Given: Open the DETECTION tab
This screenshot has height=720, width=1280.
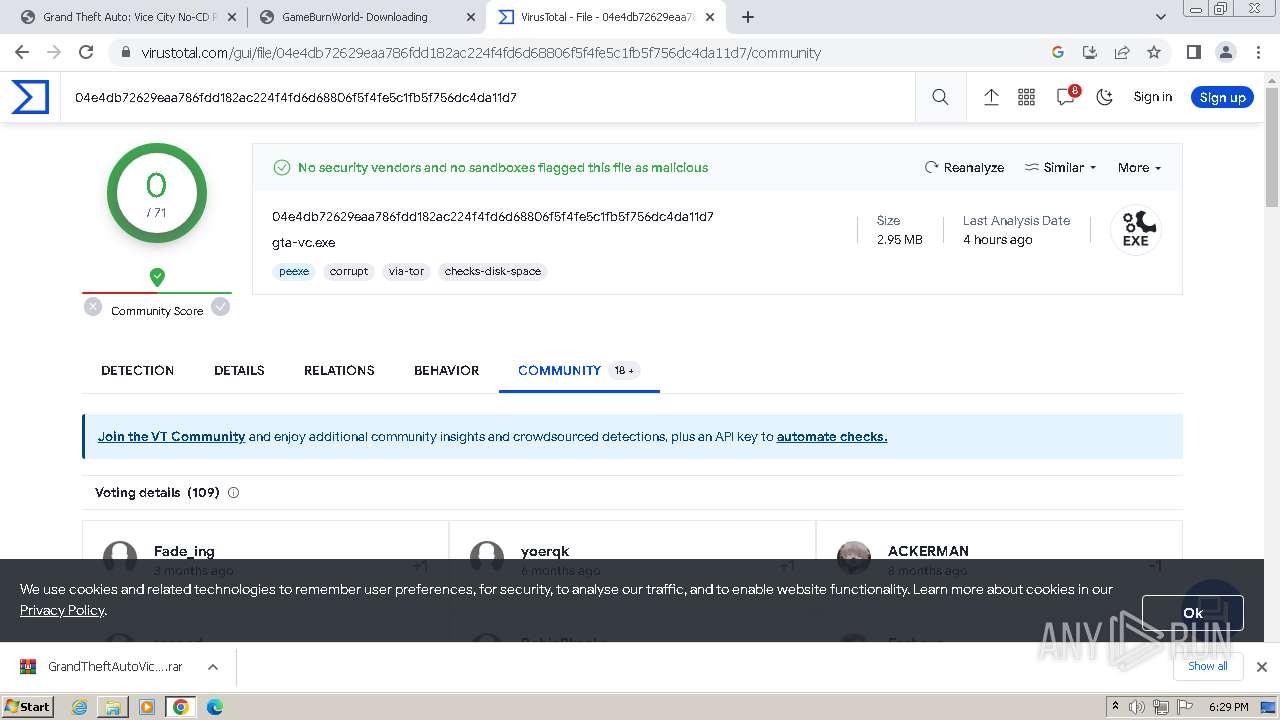Looking at the screenshot, I should pyautogui.click(x=137, y=370).
